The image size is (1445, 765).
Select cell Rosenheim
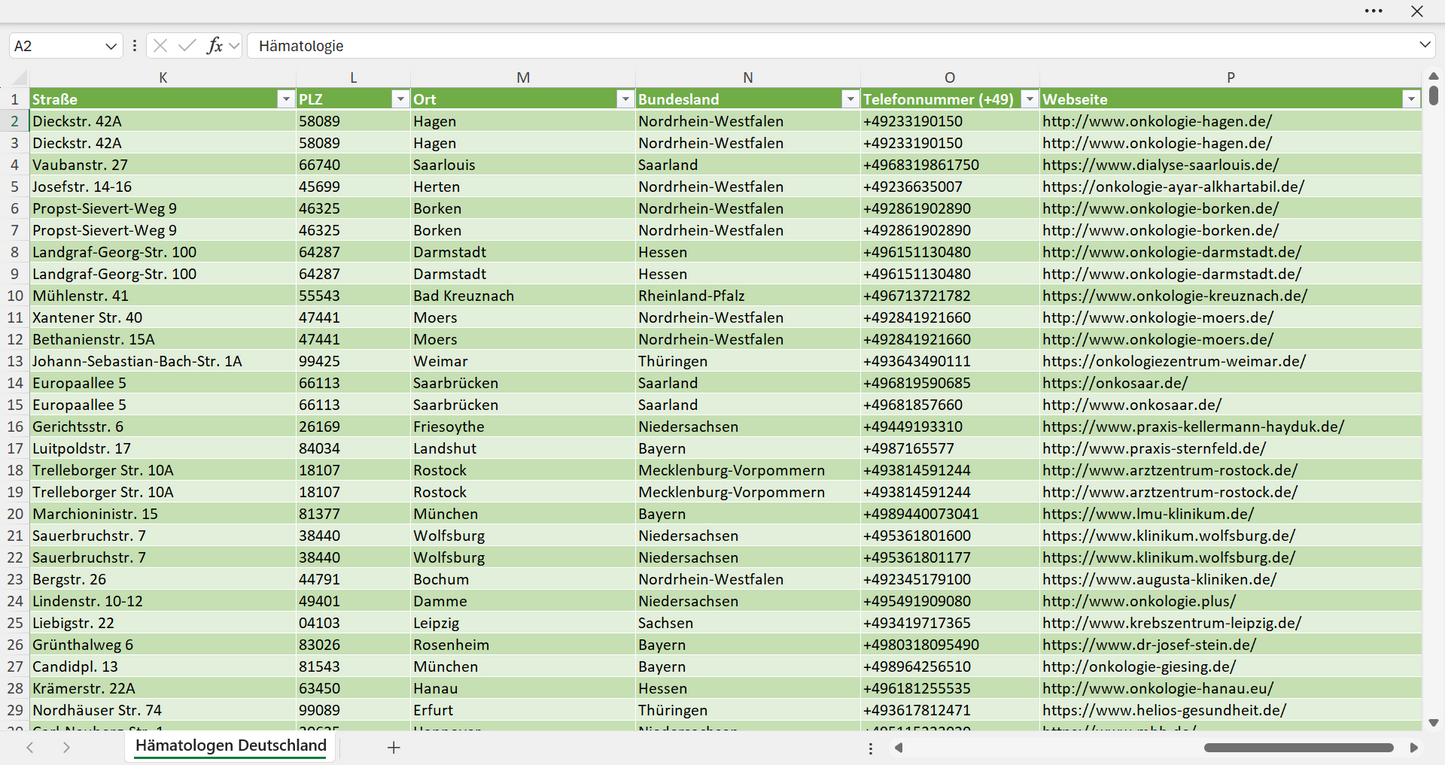coord(523,645)
